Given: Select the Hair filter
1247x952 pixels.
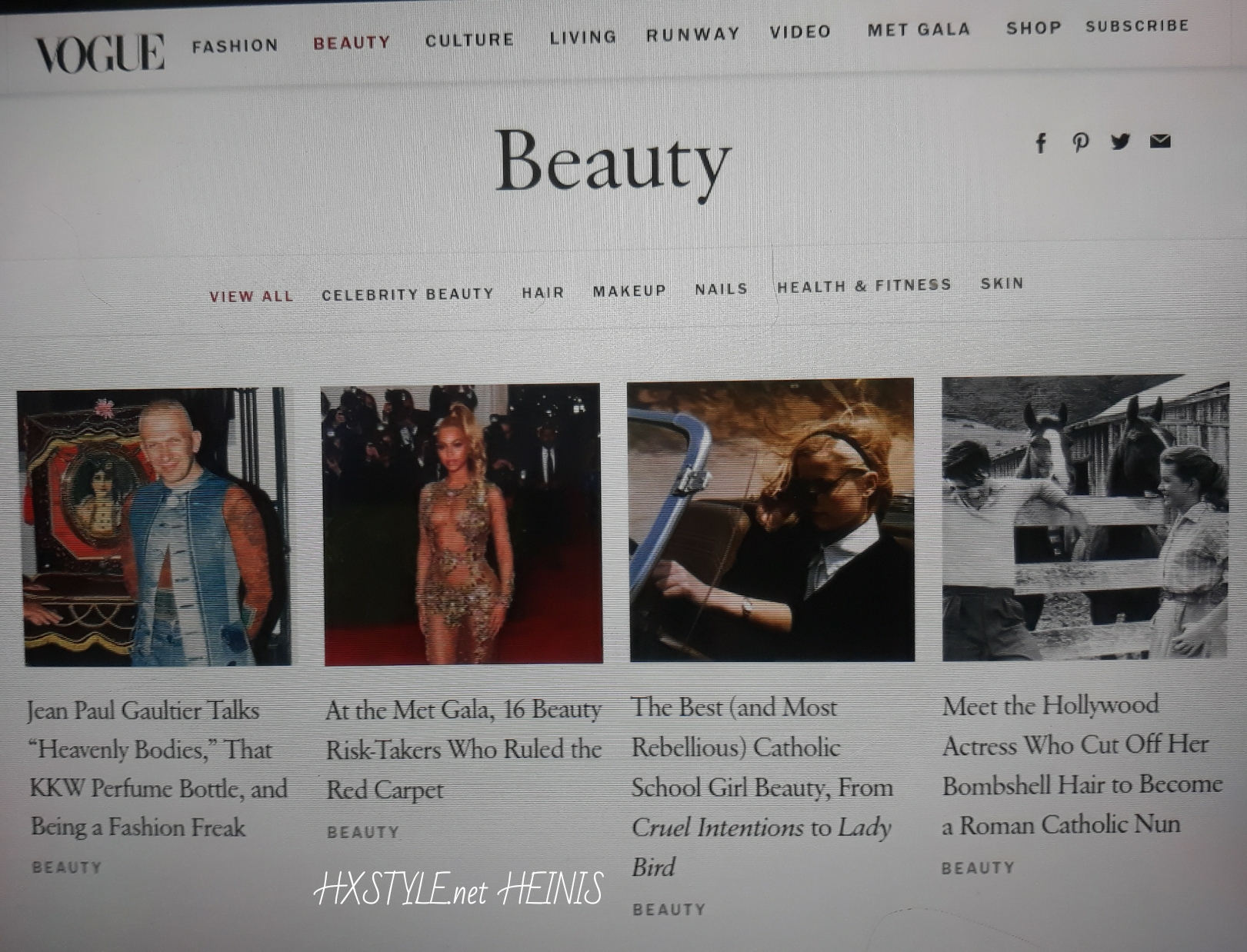Looking at the screenshot, I should (543, 292).
